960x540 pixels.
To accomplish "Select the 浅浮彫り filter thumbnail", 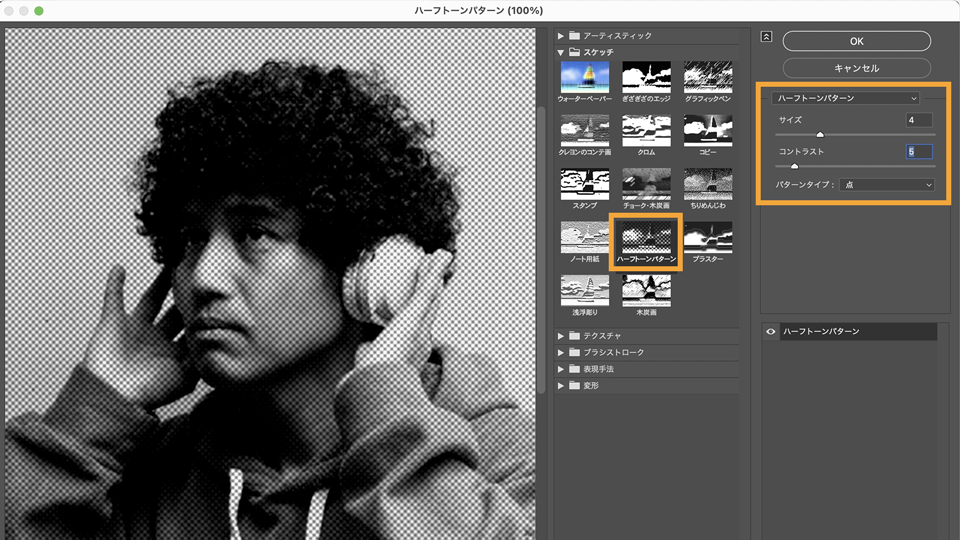I will (x=585, y=290).
